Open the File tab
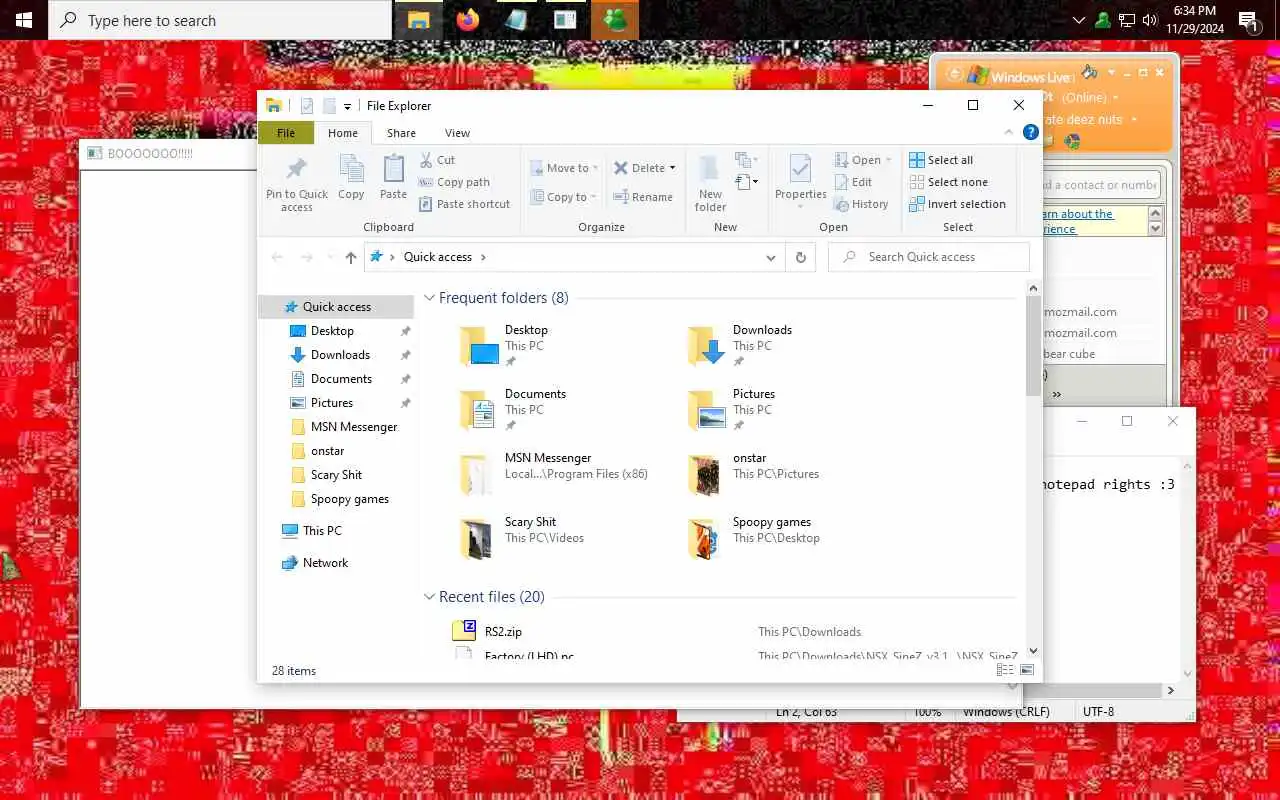 pyautogui.click(x=286, y=133)
